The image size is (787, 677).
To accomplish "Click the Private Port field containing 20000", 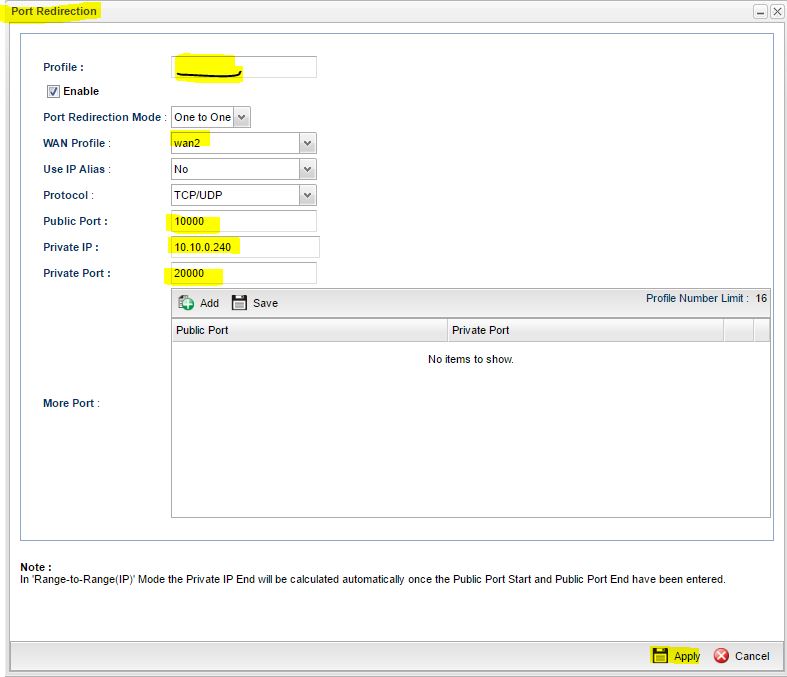I will tap(244, 273).
